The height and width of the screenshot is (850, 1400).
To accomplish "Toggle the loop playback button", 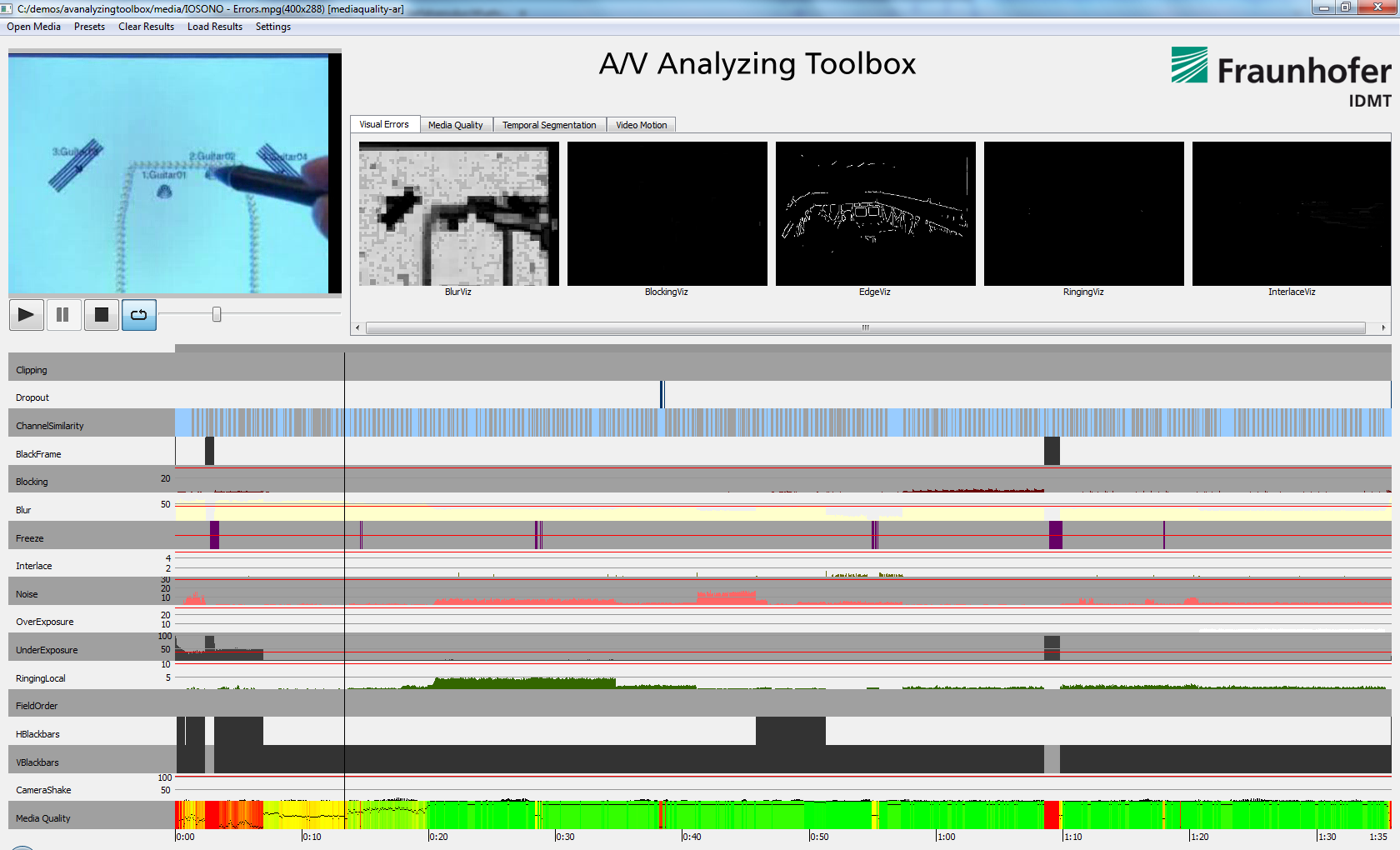I will (x=139, y=315).
